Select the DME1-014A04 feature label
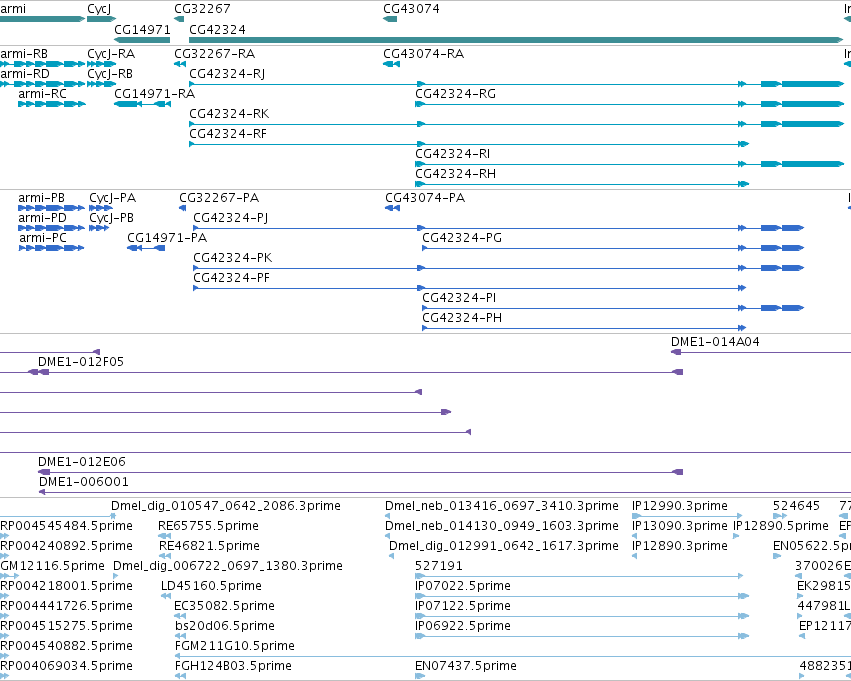The image size is (851, 681). tap(715, 342)
